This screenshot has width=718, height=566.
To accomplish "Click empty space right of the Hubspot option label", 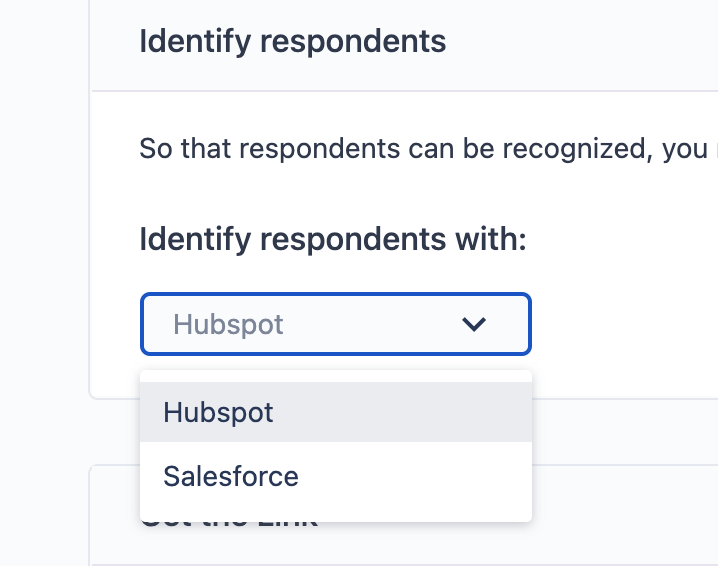I will pyautogui.click(x=420, y=412).
